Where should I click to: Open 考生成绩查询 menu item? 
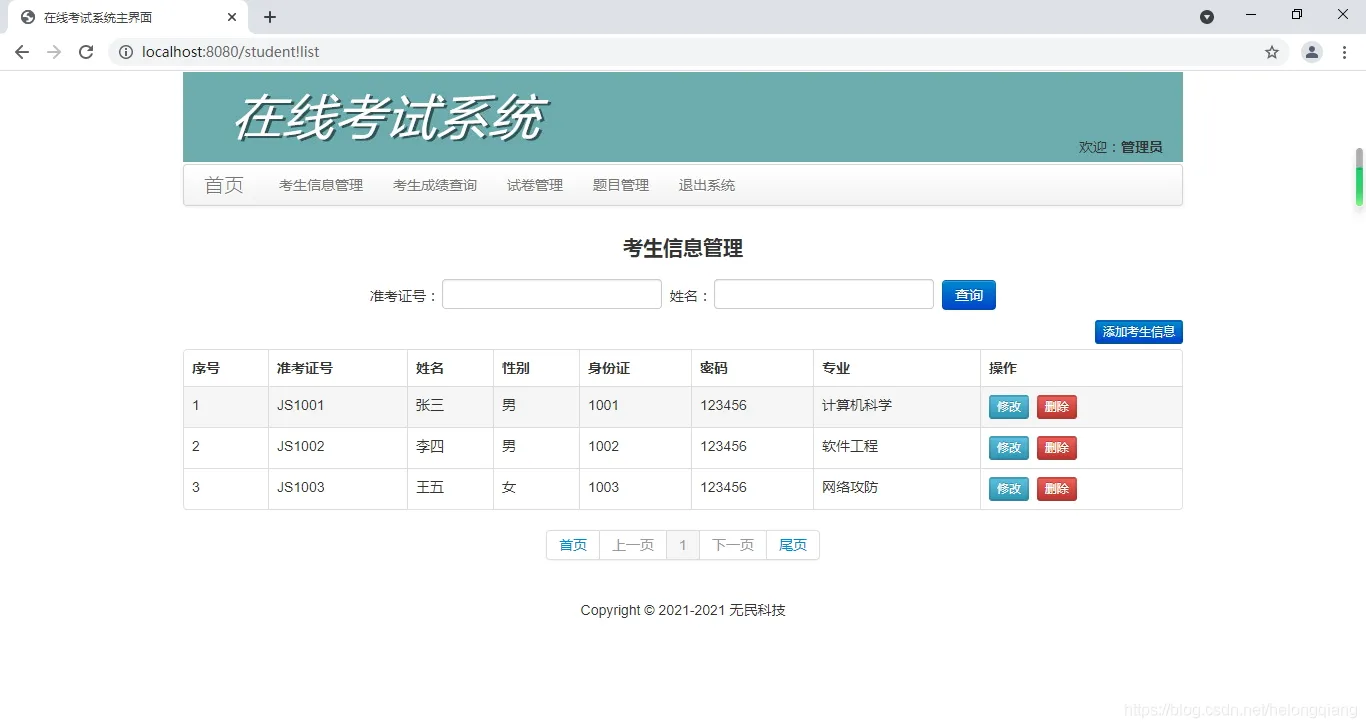coord(435,185)
